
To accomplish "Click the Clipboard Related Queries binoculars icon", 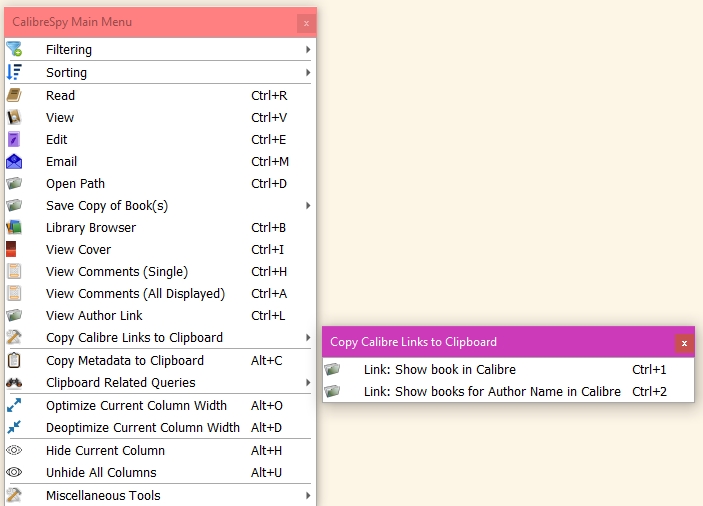I will click(14, 382).
